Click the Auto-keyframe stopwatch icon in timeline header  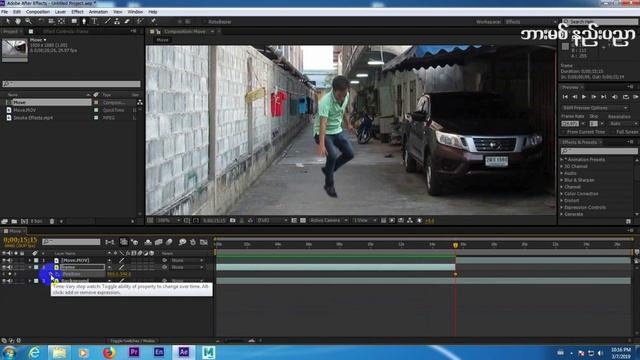[193, 242]
